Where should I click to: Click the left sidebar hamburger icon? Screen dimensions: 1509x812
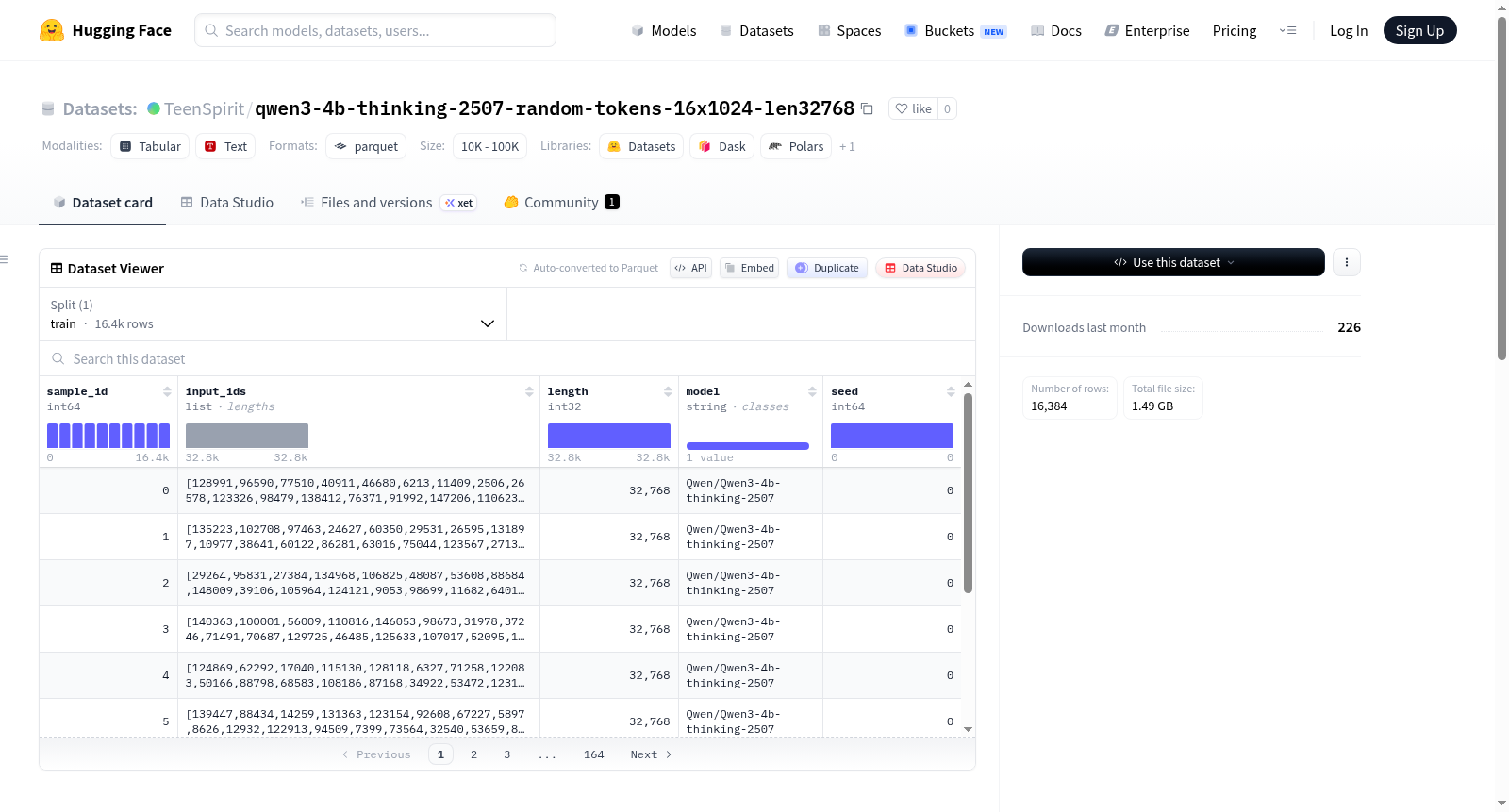(x=4, y=259)
